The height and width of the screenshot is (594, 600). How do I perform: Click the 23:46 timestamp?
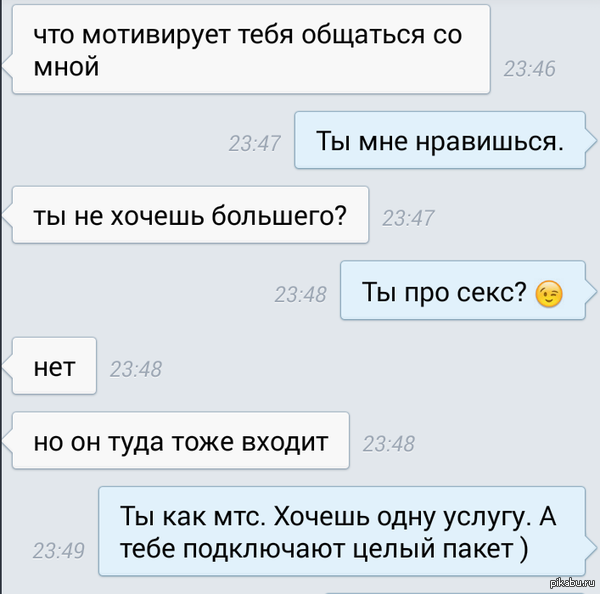click(529, 69)
